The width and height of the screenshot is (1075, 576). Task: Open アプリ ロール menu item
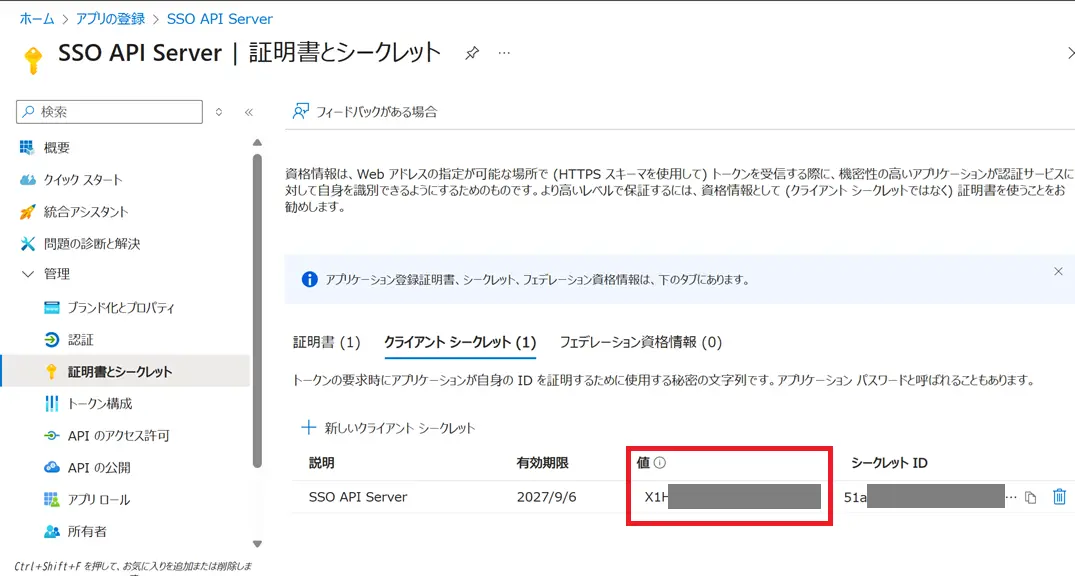[x=99, y=499]
